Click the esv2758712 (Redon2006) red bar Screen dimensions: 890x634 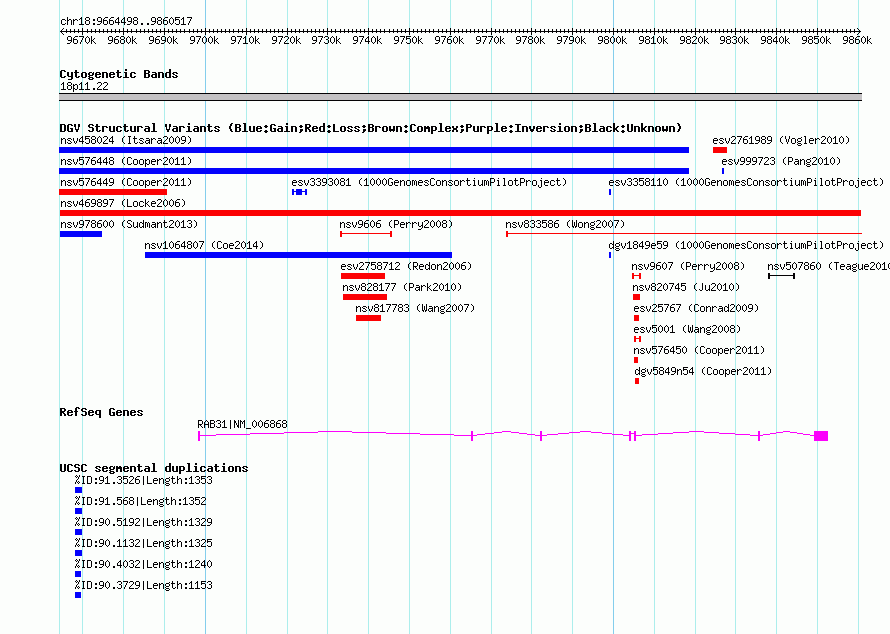click(x=363, y=276)
